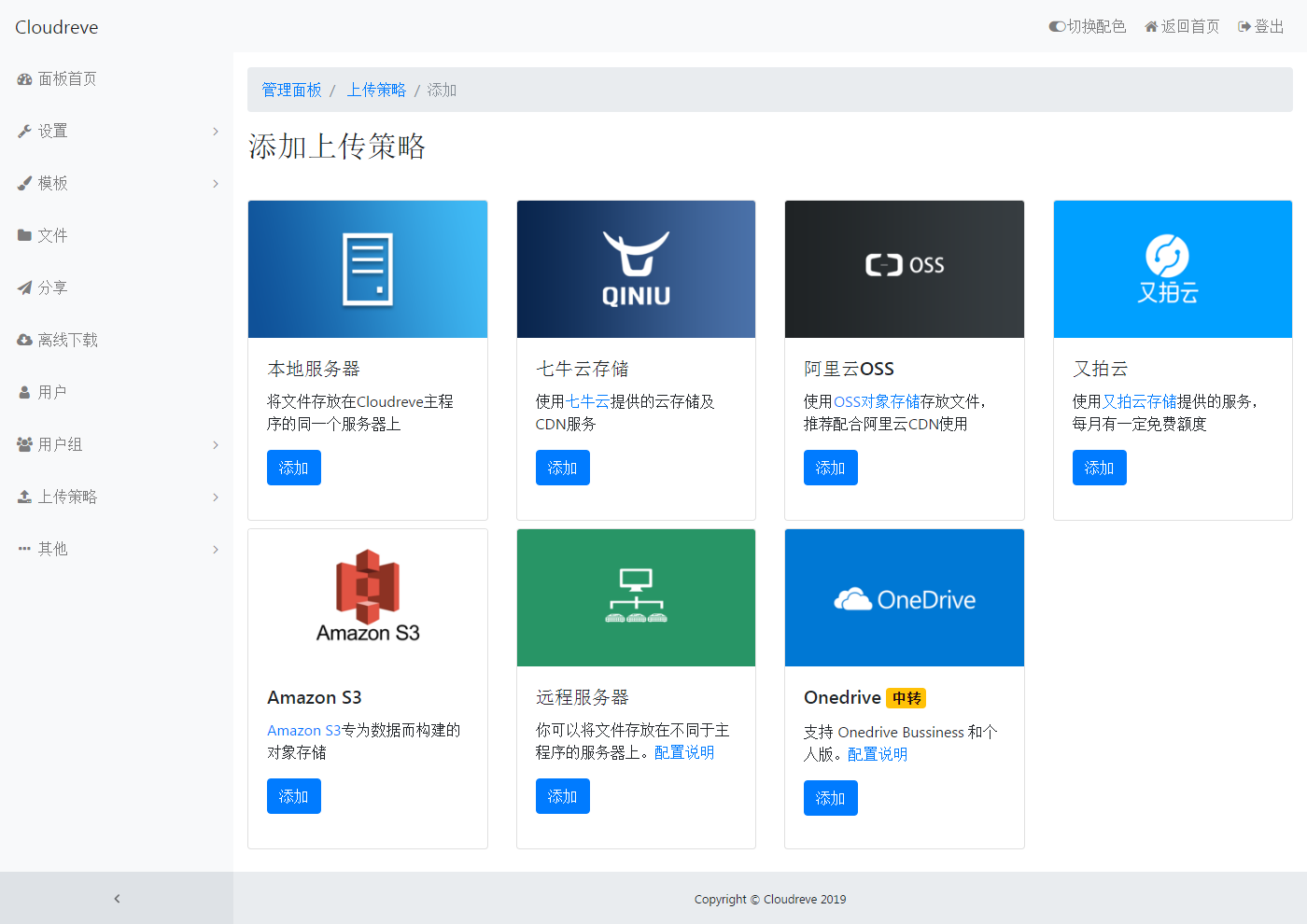Collapse the sidebar with the bottom arrow
Image resolution: width=1307 pixels, height=924 pixels.
[117, 899]
